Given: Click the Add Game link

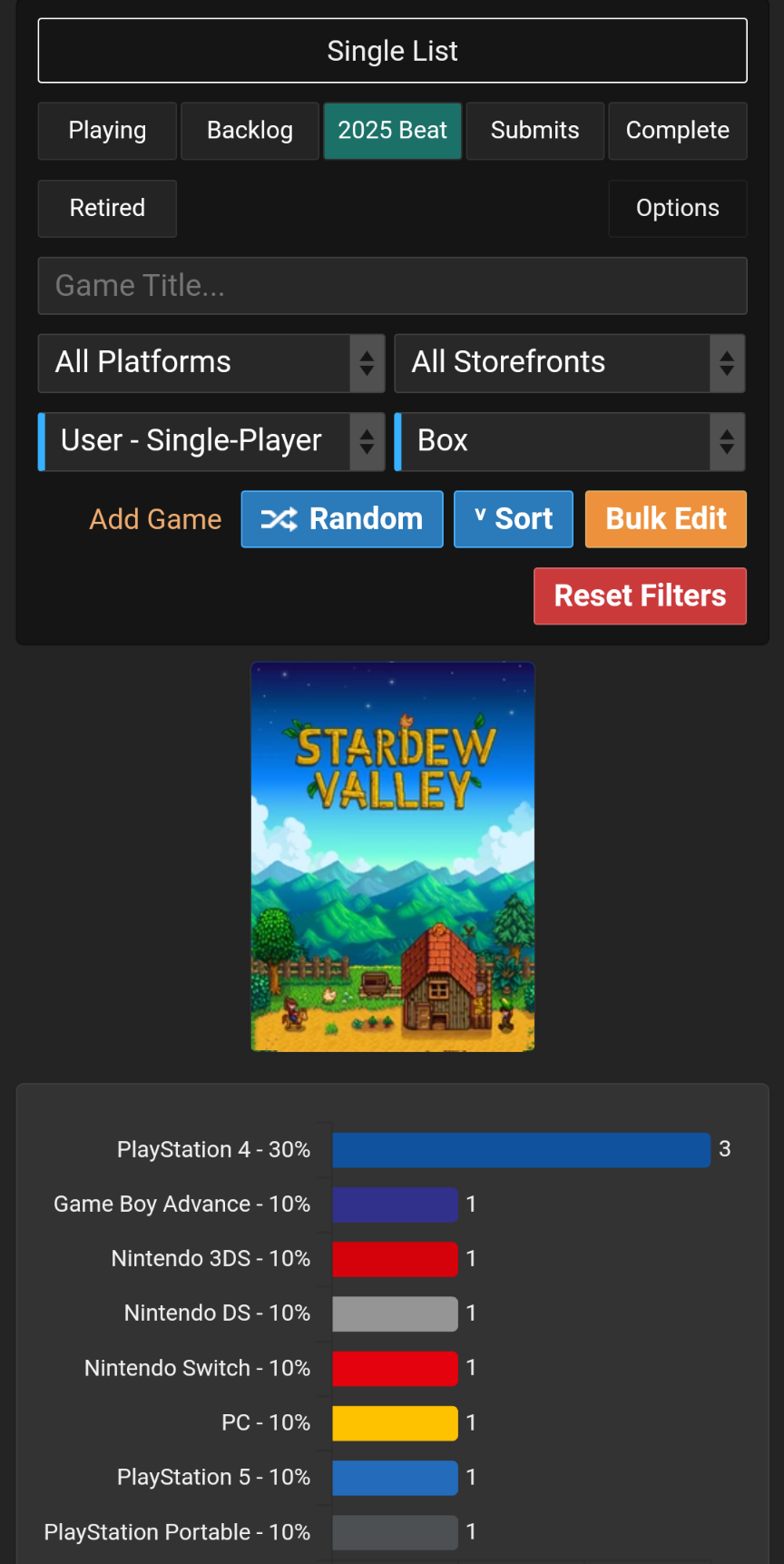Looking at the screenshot, I should [155, 519].
